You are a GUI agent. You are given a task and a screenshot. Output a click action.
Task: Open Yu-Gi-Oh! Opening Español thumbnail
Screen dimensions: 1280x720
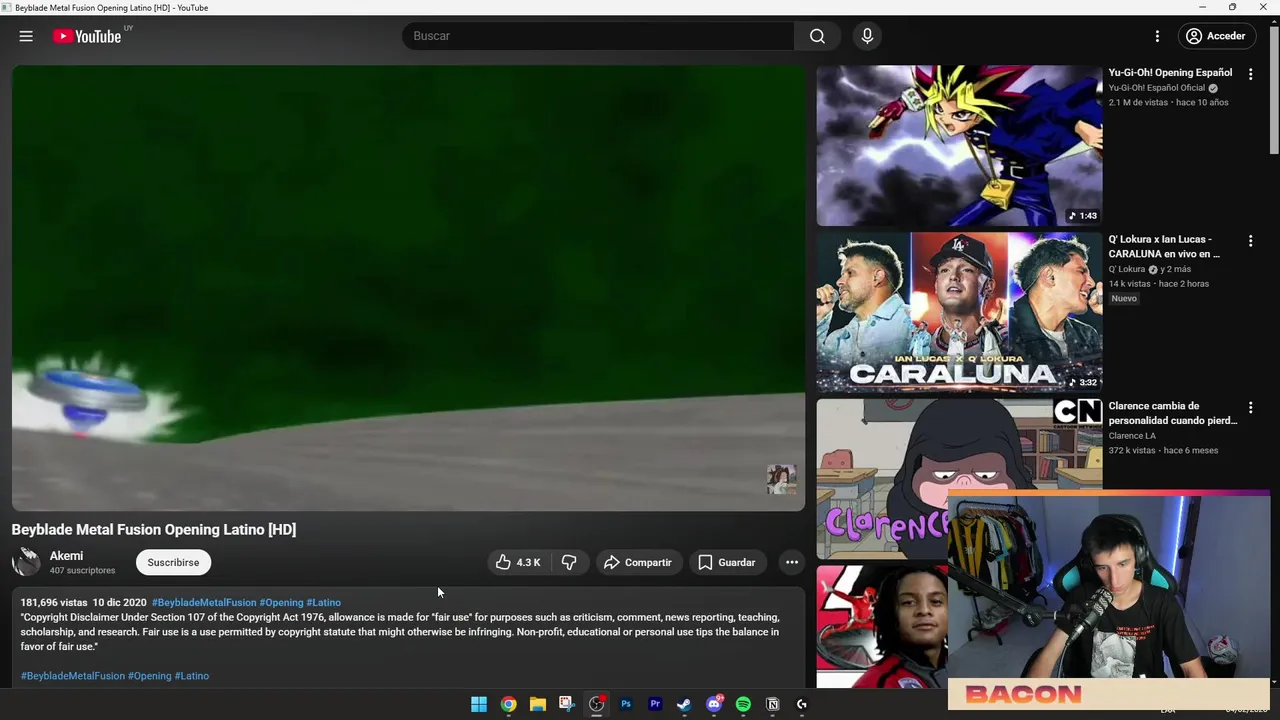coord(959,146)
